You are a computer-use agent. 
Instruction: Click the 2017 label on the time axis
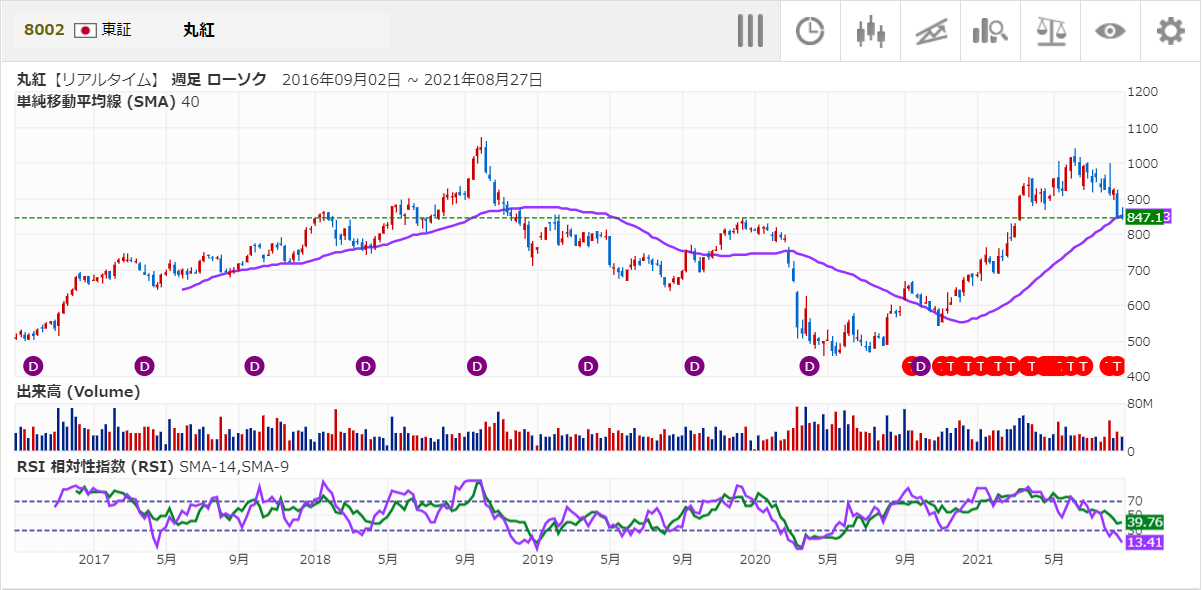pyautogui.click(x=93, y=559)
